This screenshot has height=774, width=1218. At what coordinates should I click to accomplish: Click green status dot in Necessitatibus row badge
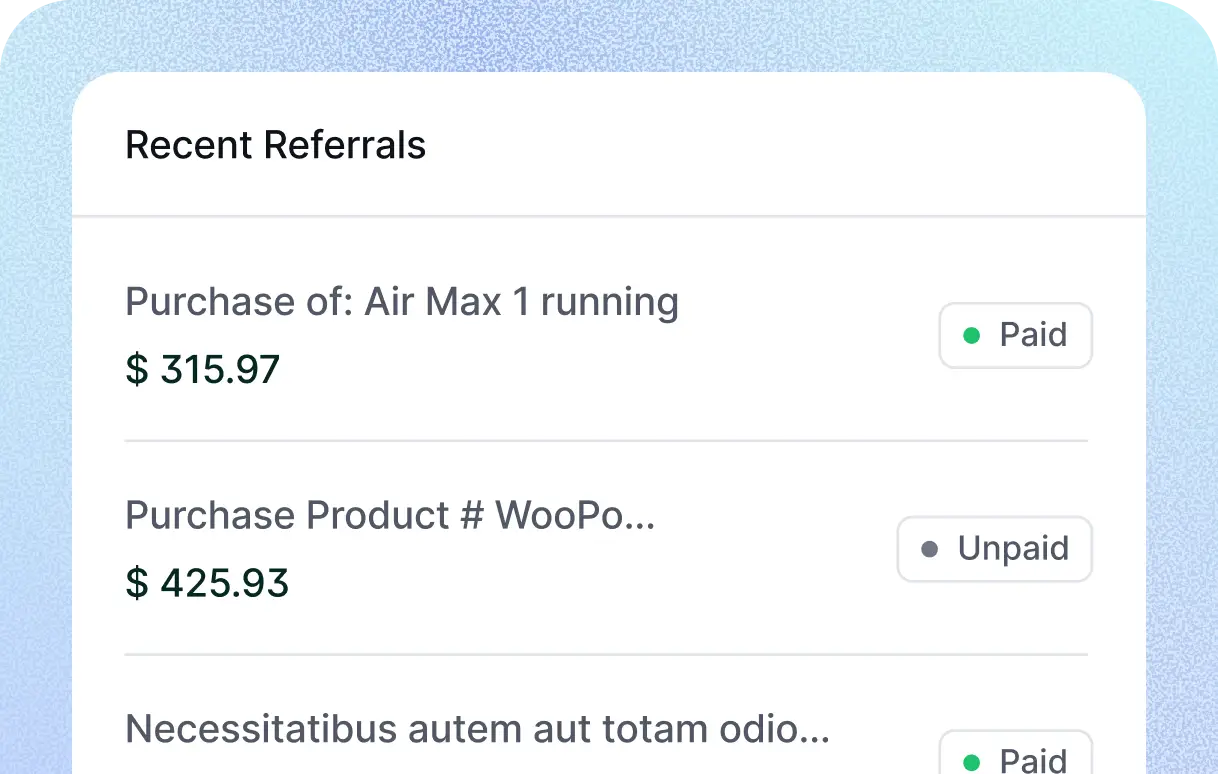[x=970, y=762]
